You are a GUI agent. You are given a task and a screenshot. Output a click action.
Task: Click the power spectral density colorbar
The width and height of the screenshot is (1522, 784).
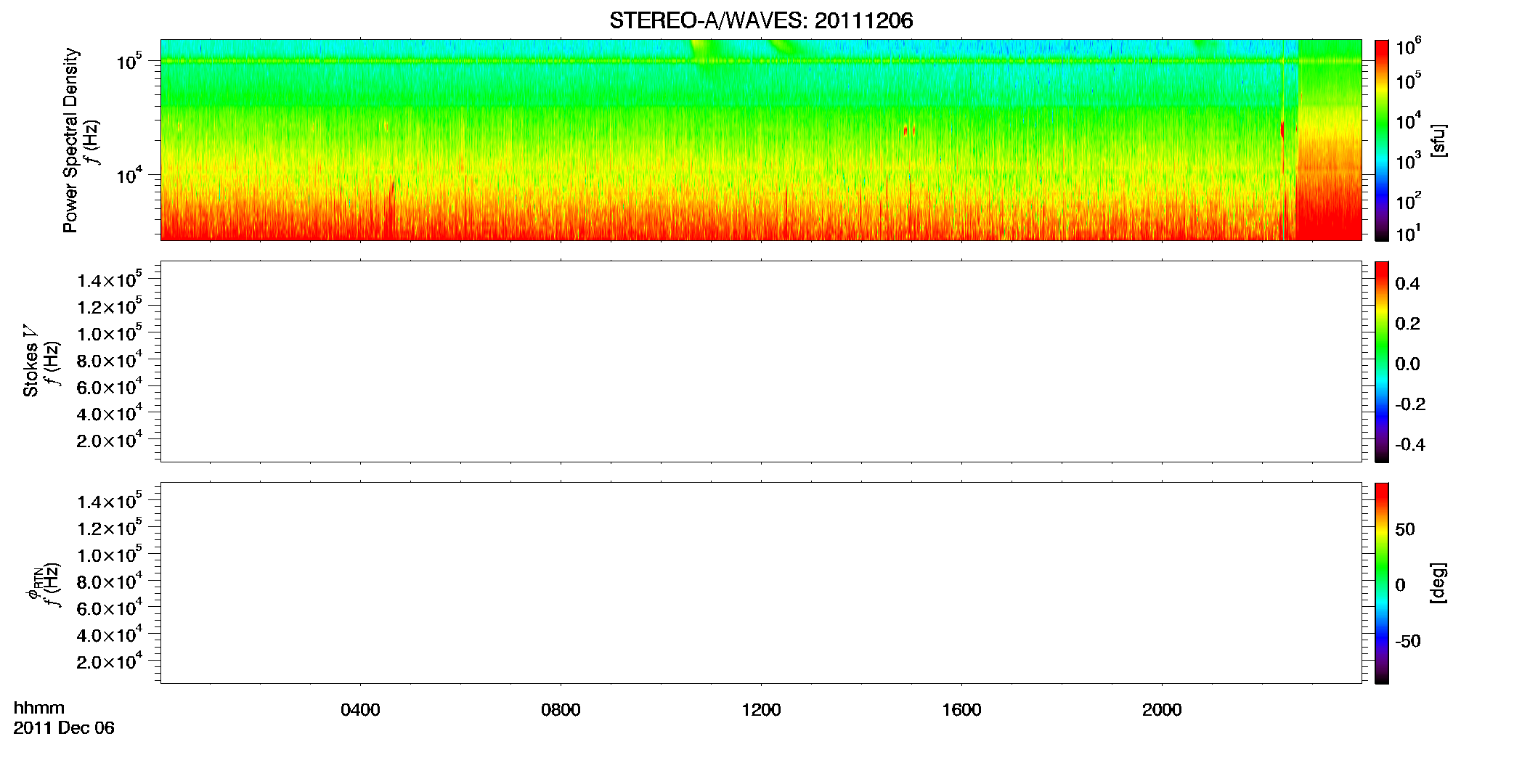click(x=1382, y=140)
